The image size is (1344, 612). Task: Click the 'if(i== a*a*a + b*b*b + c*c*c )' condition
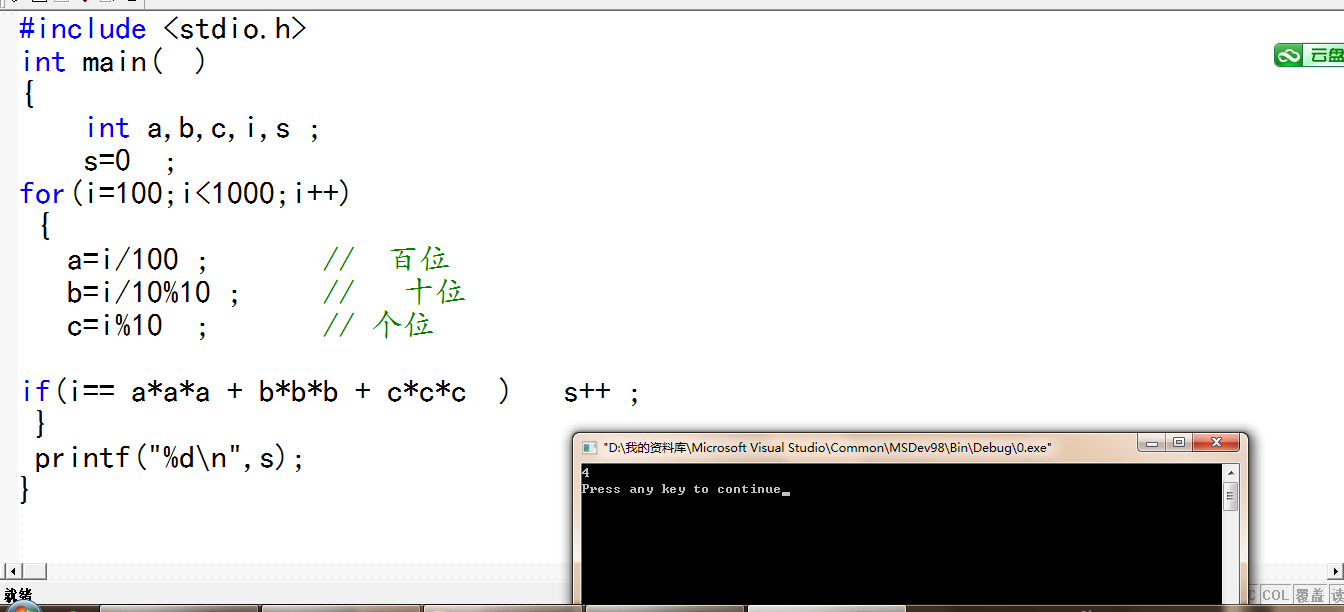(x=265, y=392)
